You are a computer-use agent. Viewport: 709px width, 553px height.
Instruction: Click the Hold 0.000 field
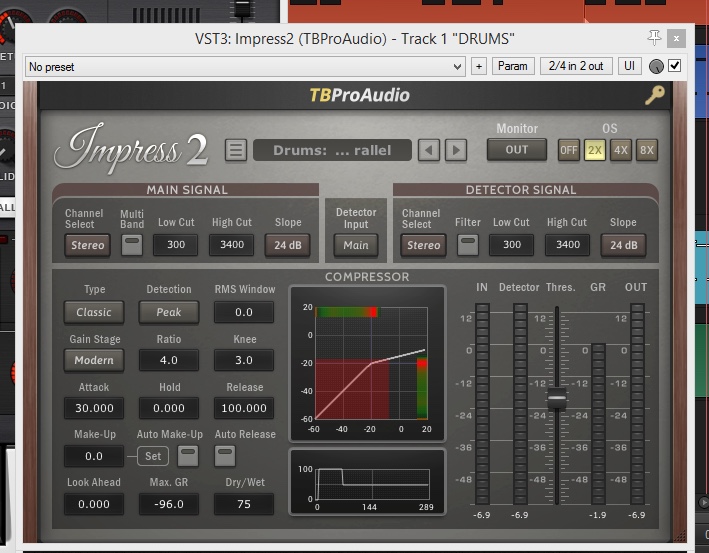pos(169,408)
